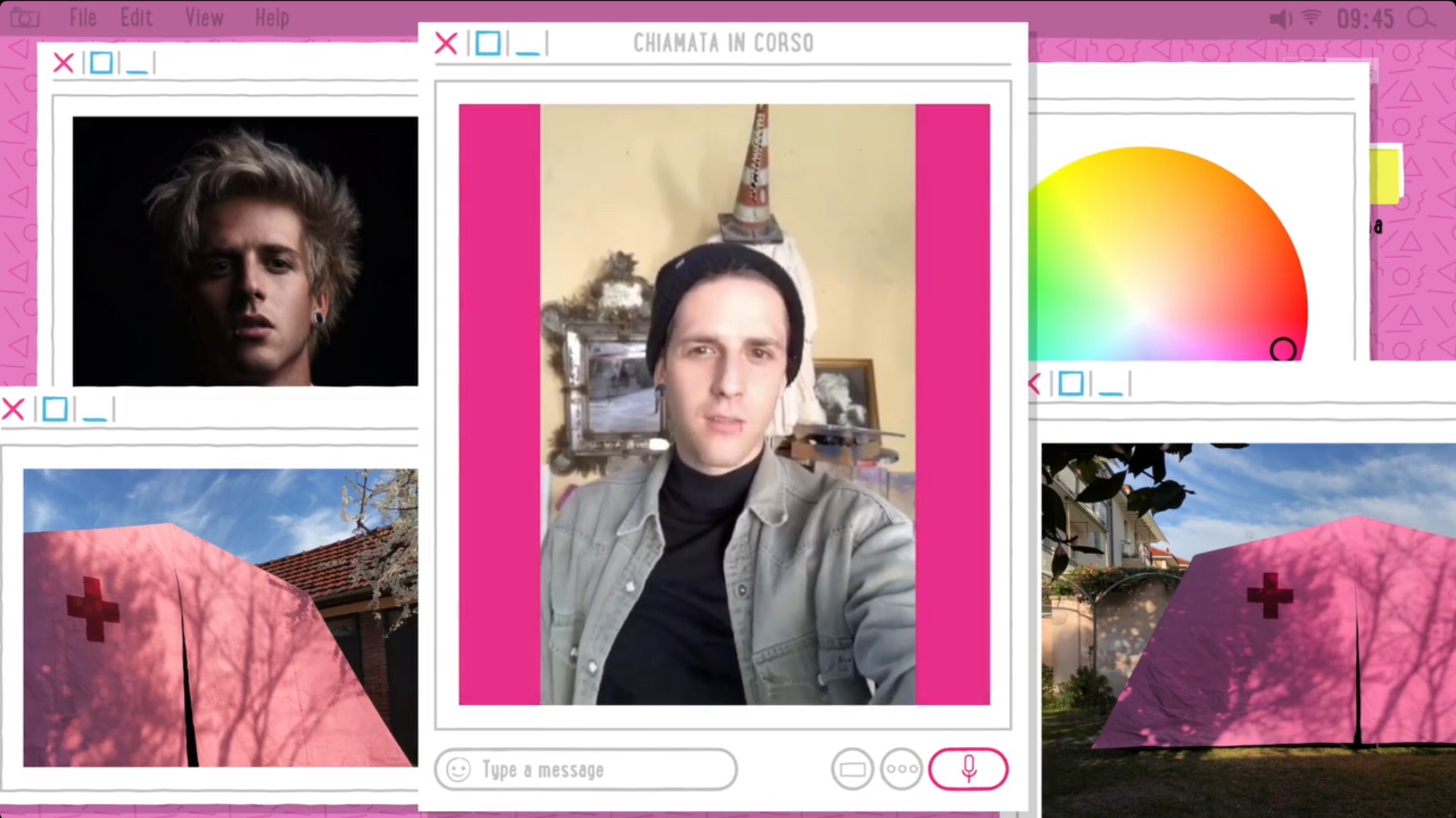1456x818 pixels.
Task: Open the emoji smiley picker
Action: coord(458,770)
